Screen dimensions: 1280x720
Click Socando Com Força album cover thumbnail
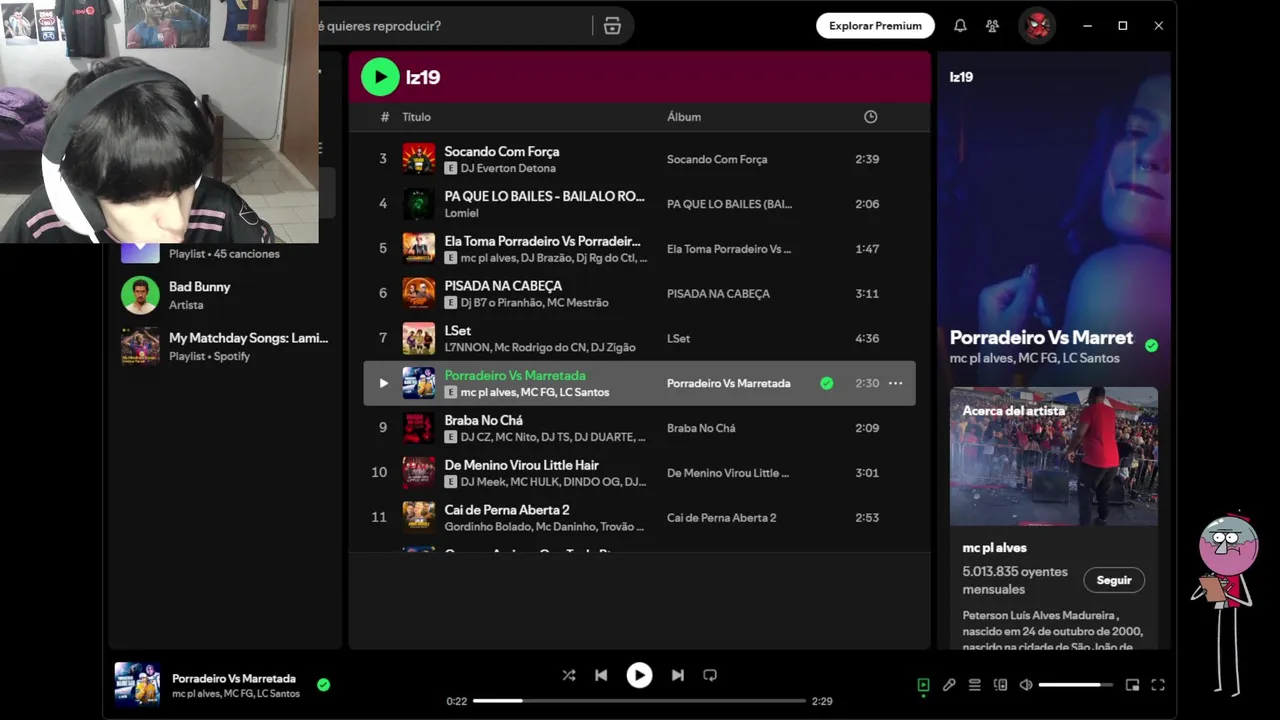[419, 159]
